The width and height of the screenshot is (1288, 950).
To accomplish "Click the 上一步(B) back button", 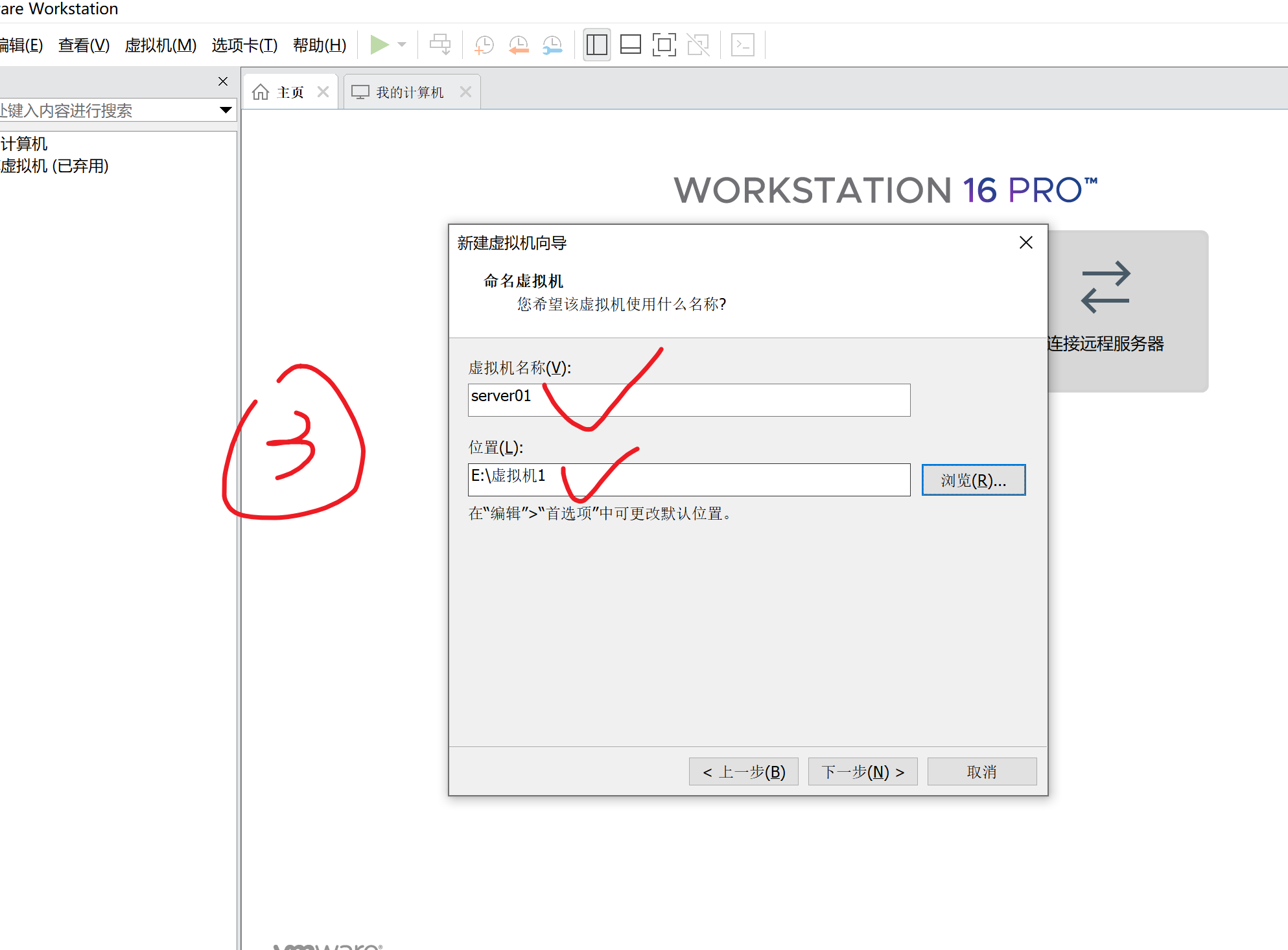I will (x=744, y=772).
